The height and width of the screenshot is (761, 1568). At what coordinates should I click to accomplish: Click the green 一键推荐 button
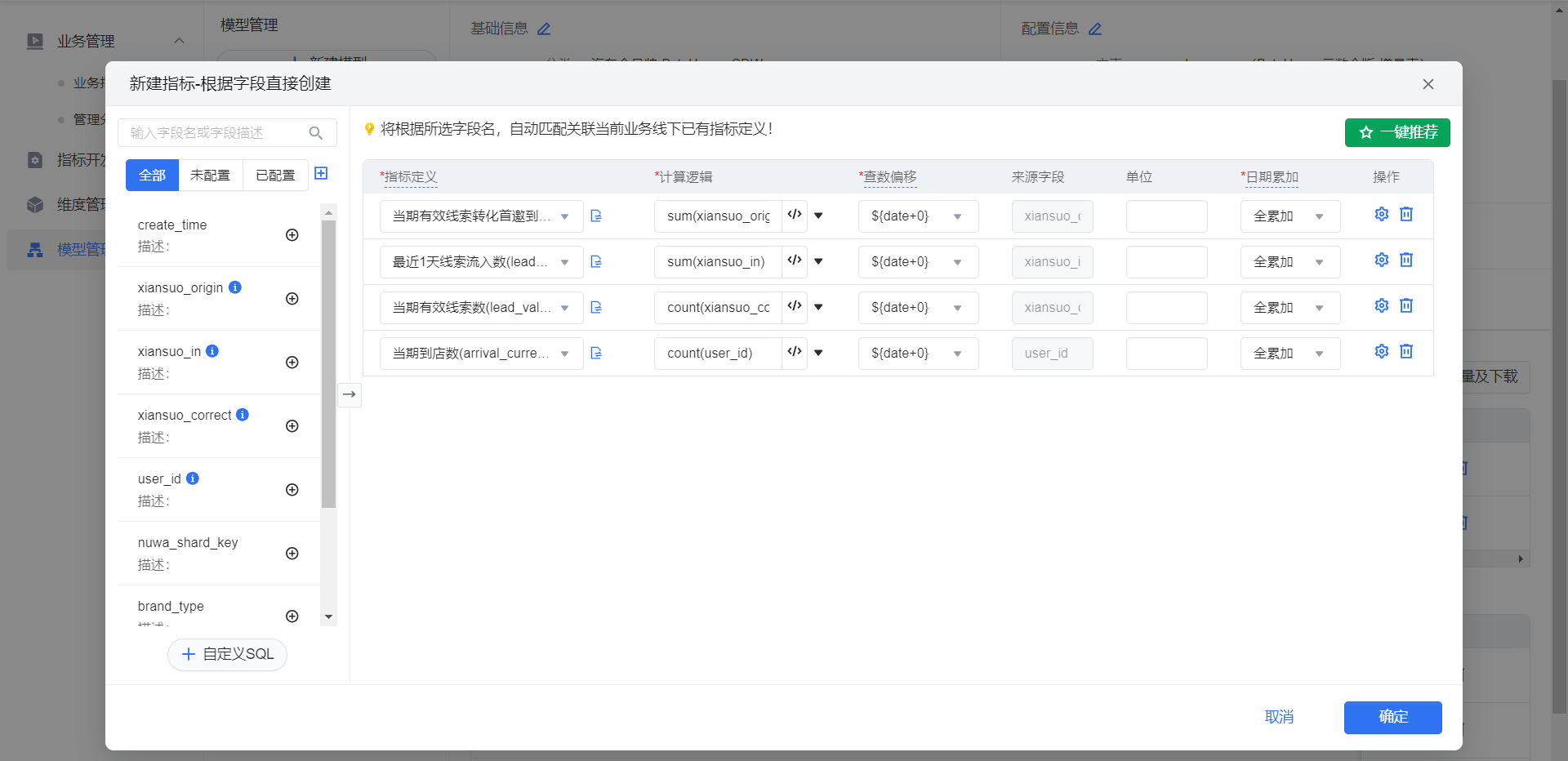[x=1397, y=132]
